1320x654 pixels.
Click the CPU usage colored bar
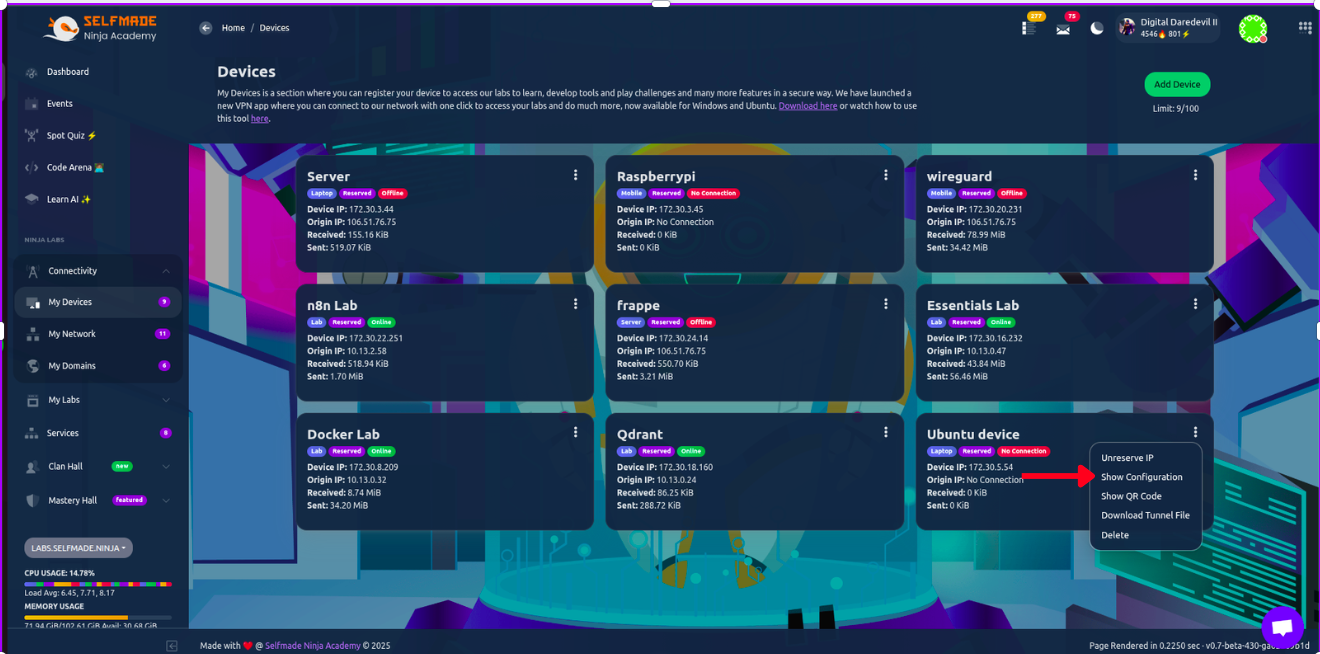[98, 584]
